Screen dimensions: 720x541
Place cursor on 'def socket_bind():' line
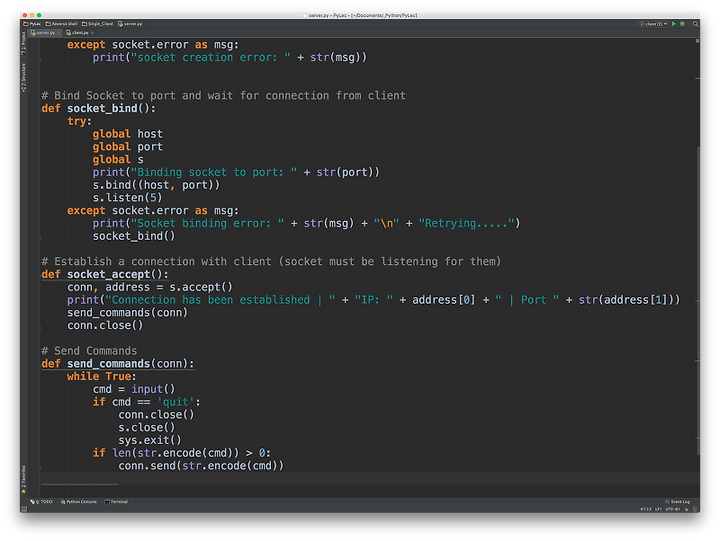click(98, 108)
